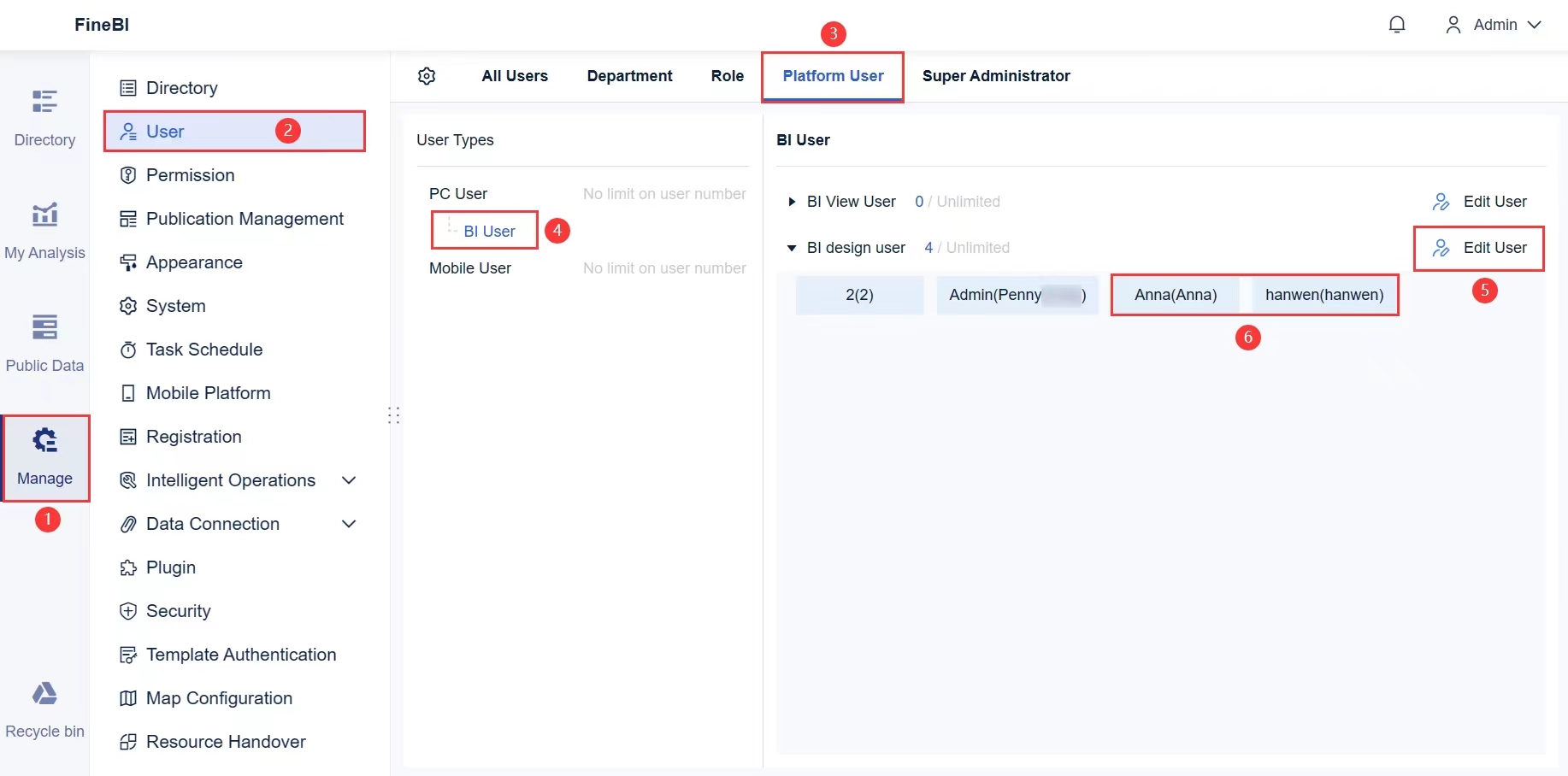Screen dimensions: 1568x776
Task: Switch to the Role tab
Action: [726, 76]
